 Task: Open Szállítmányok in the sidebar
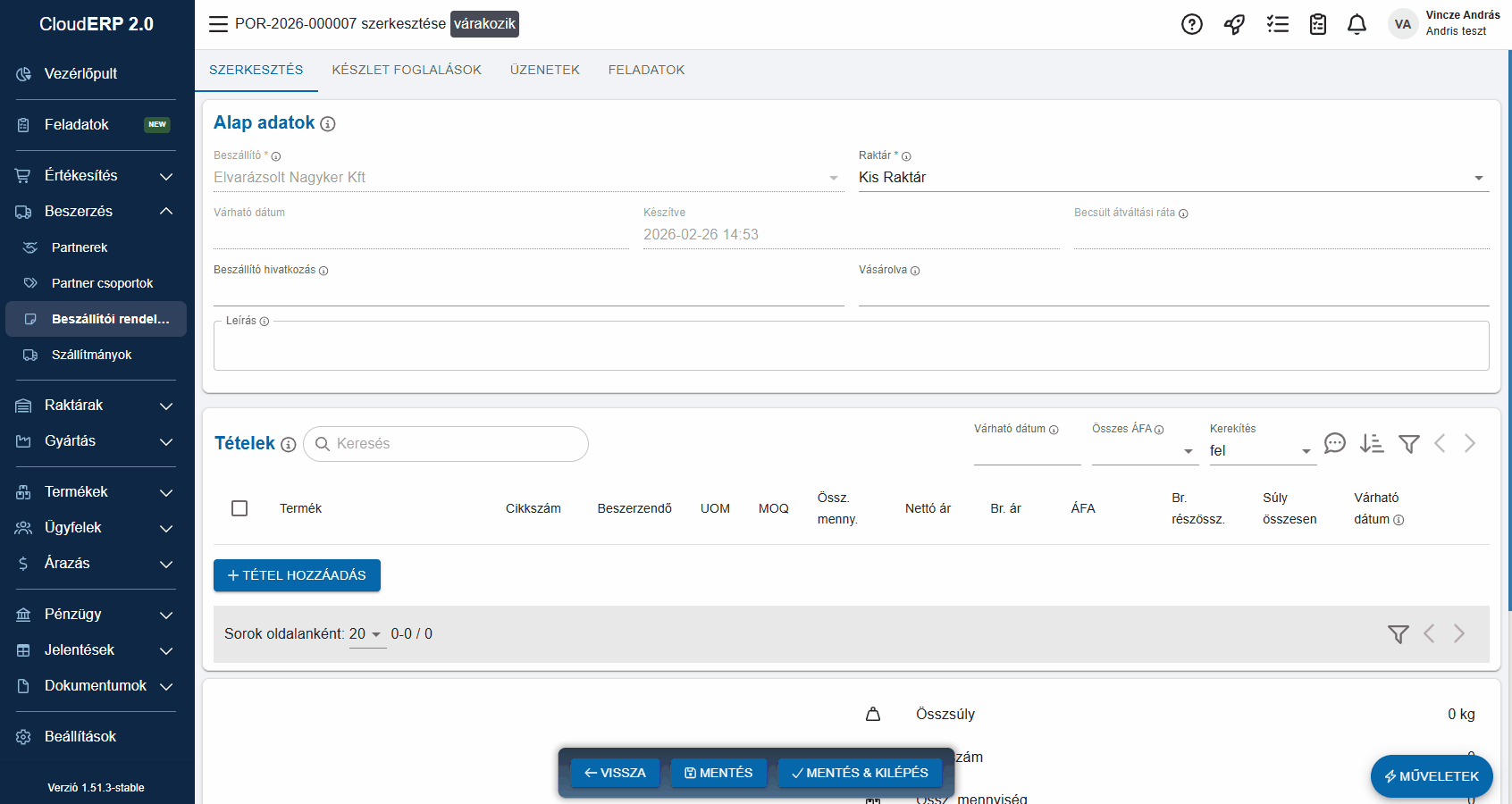click(91, 355)
